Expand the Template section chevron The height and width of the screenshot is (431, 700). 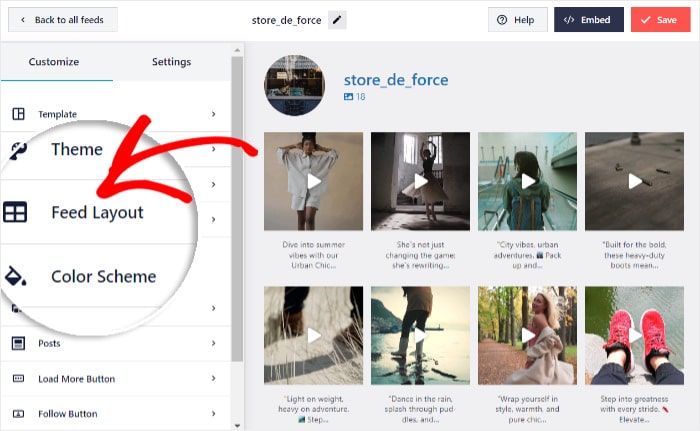(x=213, y=114)
